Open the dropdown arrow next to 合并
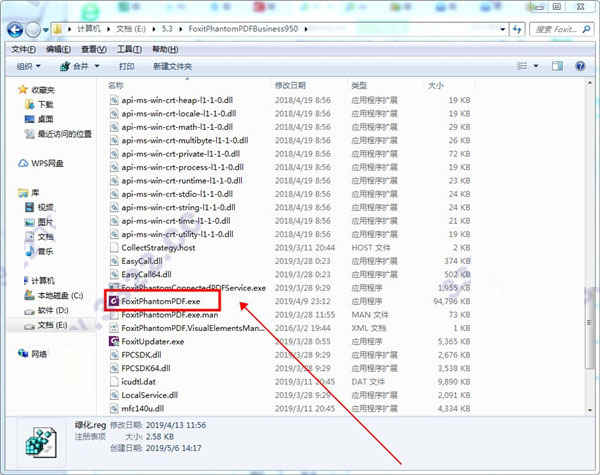The image size is (600, 475). pos(97,67)
